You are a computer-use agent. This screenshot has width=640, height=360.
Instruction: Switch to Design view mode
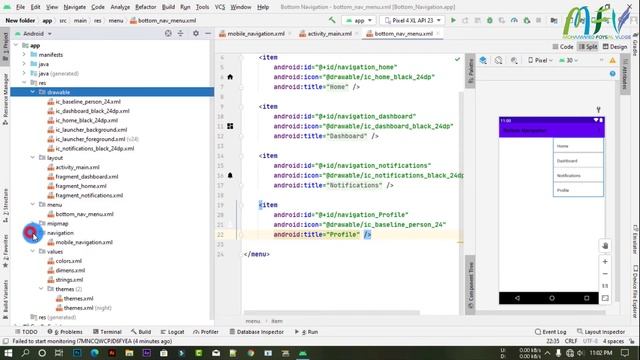[x=615, y=47]
